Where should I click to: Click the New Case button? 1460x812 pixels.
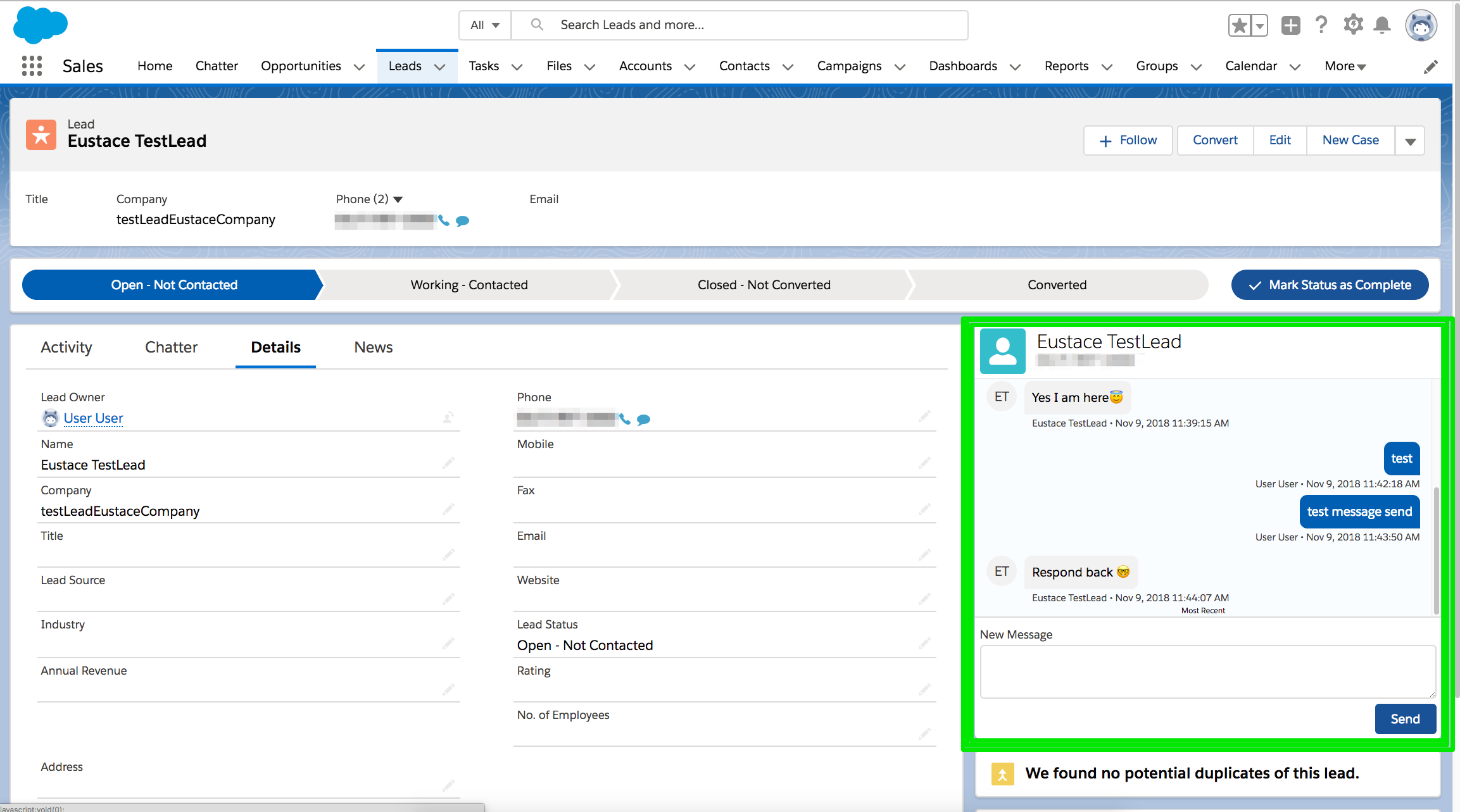point(1350,141)
